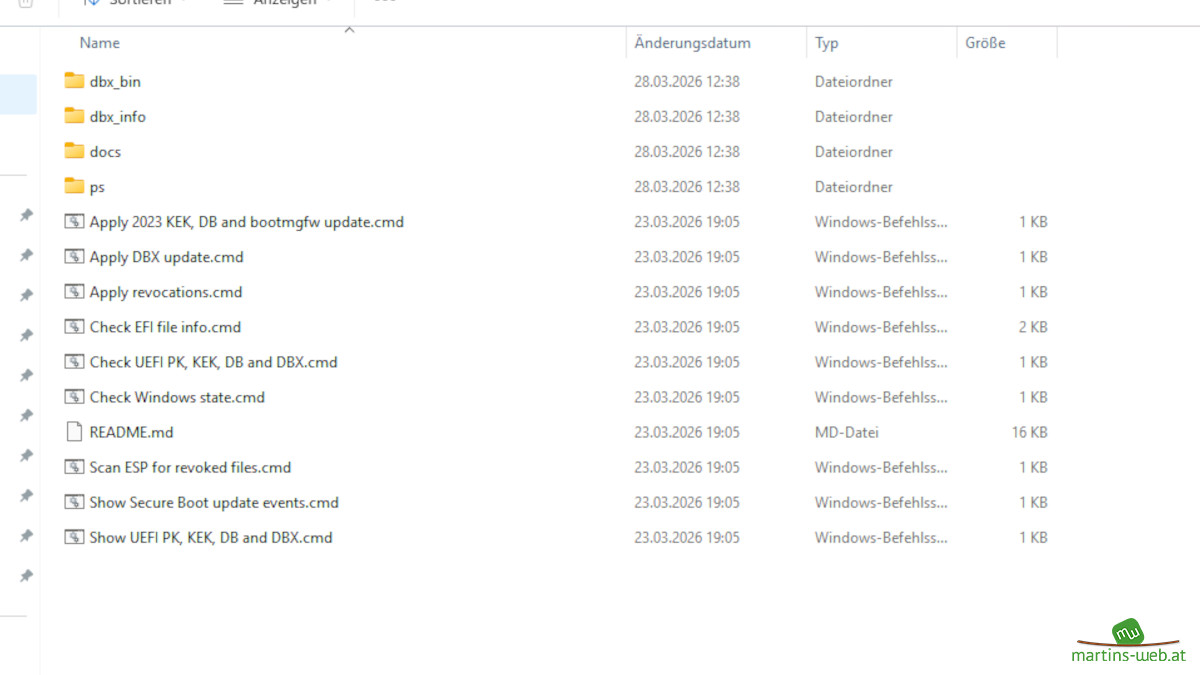Click the README.md file icon
The height and width of the screenshot is (675, 1200).
tap(74, 432)
